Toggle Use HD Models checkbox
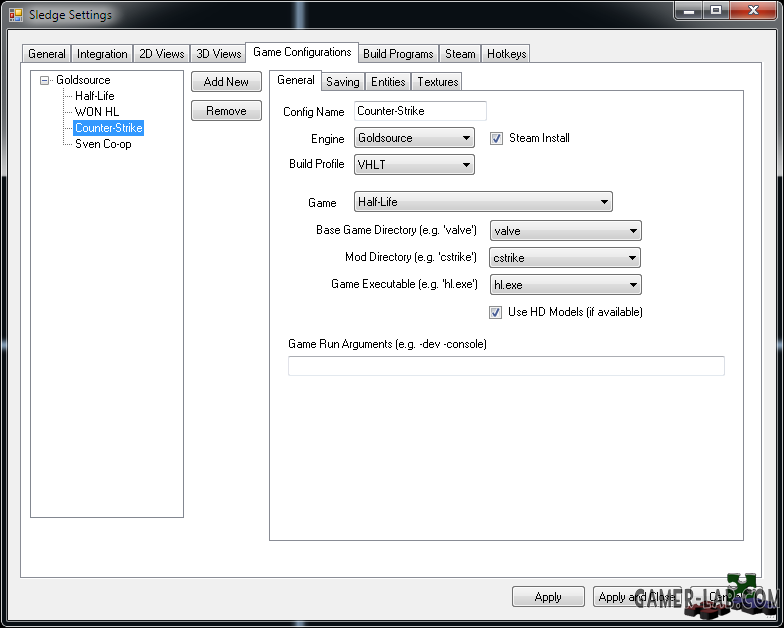This screenshot has width=784, height=628. [x=496, y=312]
